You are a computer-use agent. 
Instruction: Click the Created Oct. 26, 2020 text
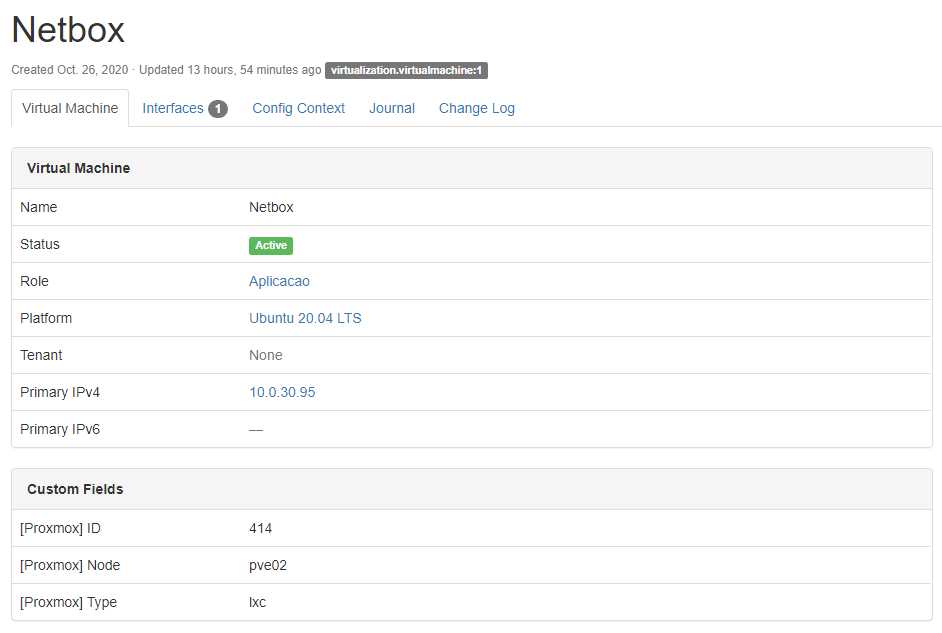click(70, 70)
